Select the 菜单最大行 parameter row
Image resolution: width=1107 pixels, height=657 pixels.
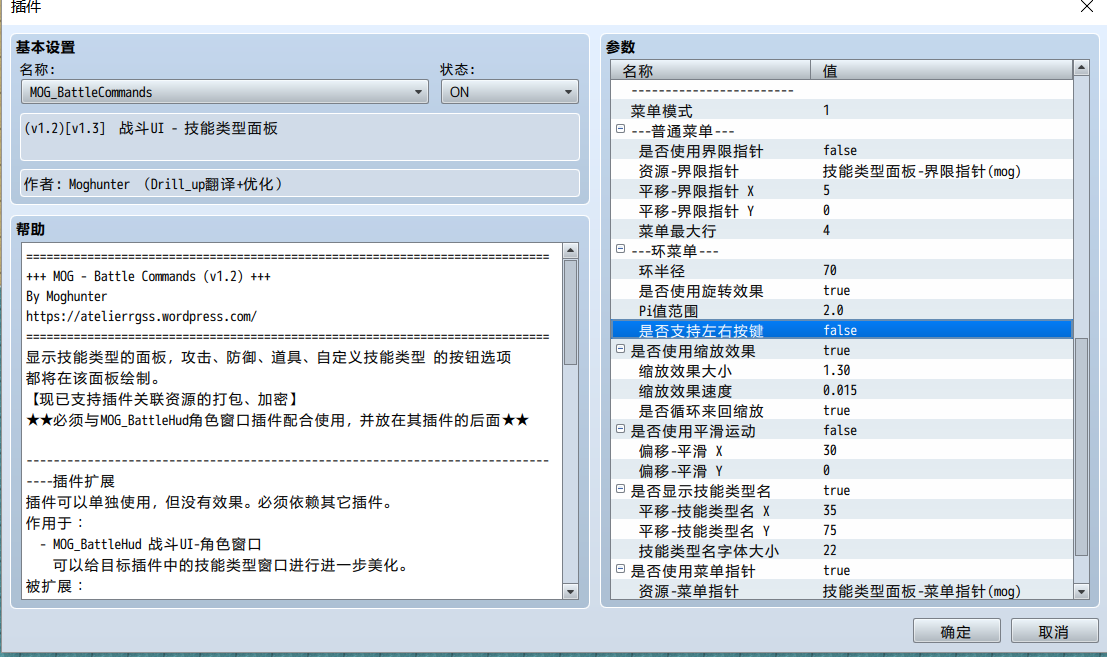(842, 231)
